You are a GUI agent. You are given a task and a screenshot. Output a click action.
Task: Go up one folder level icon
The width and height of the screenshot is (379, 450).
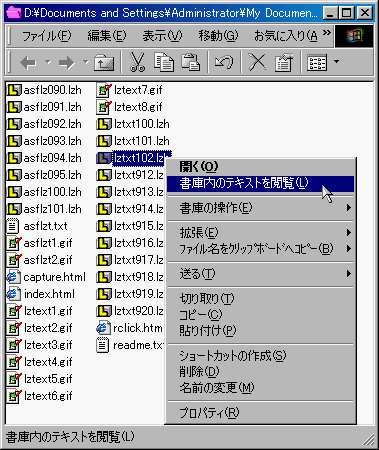(104, 62)
